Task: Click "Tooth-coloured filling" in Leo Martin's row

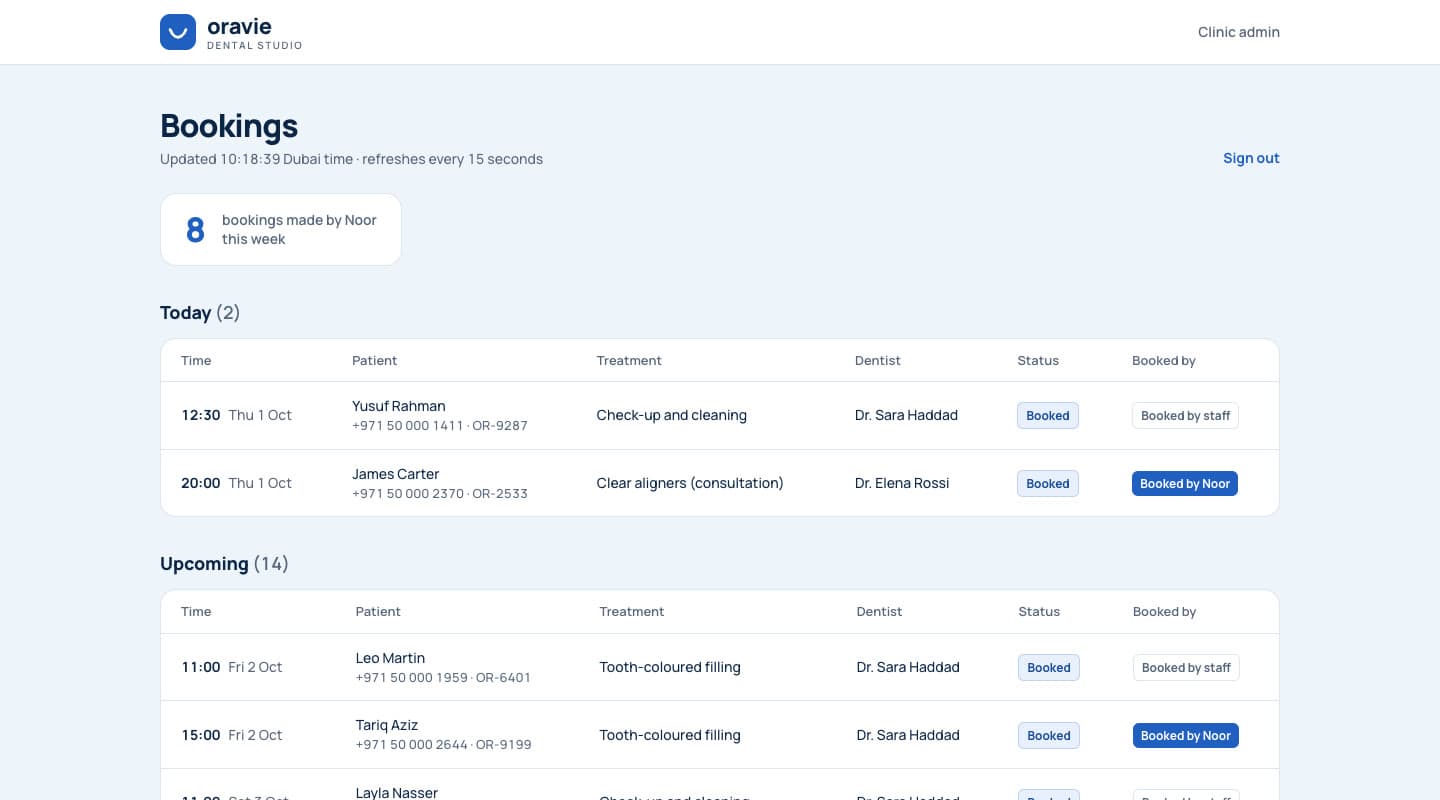Action: click(x=670, y=667)
